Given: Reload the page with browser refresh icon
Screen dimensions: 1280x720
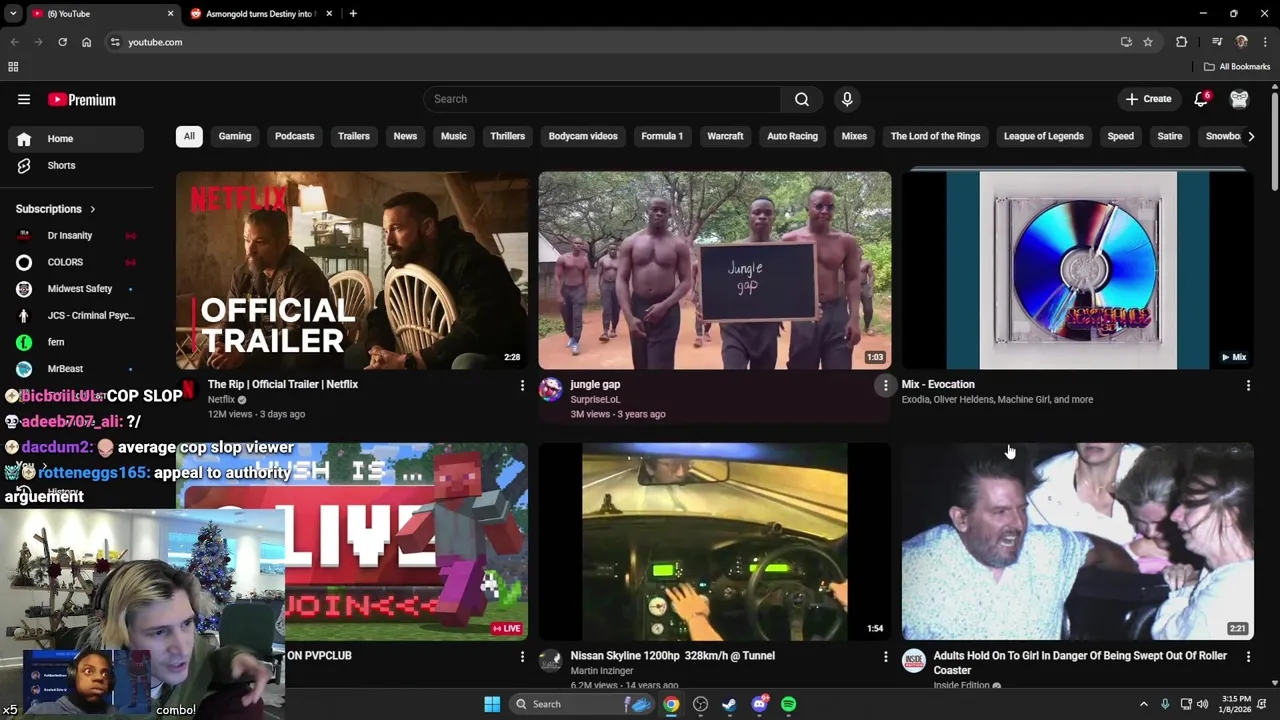Looking at the screenshot, I should coord(62,42).
